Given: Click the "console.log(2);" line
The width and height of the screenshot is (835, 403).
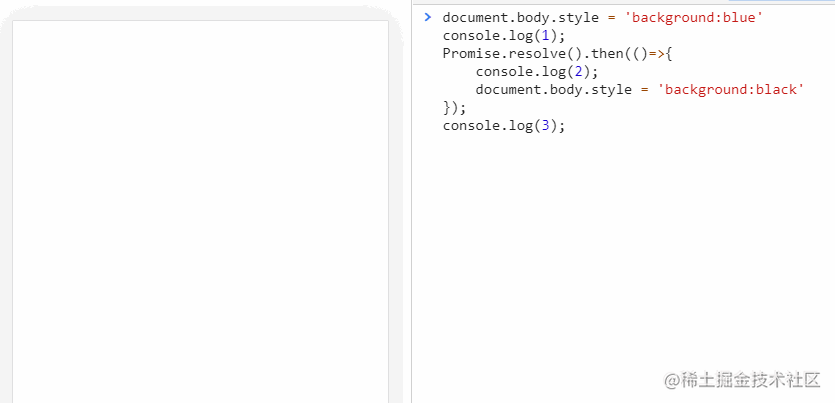Looking at the screenshot, I should [x=537, y=71].
